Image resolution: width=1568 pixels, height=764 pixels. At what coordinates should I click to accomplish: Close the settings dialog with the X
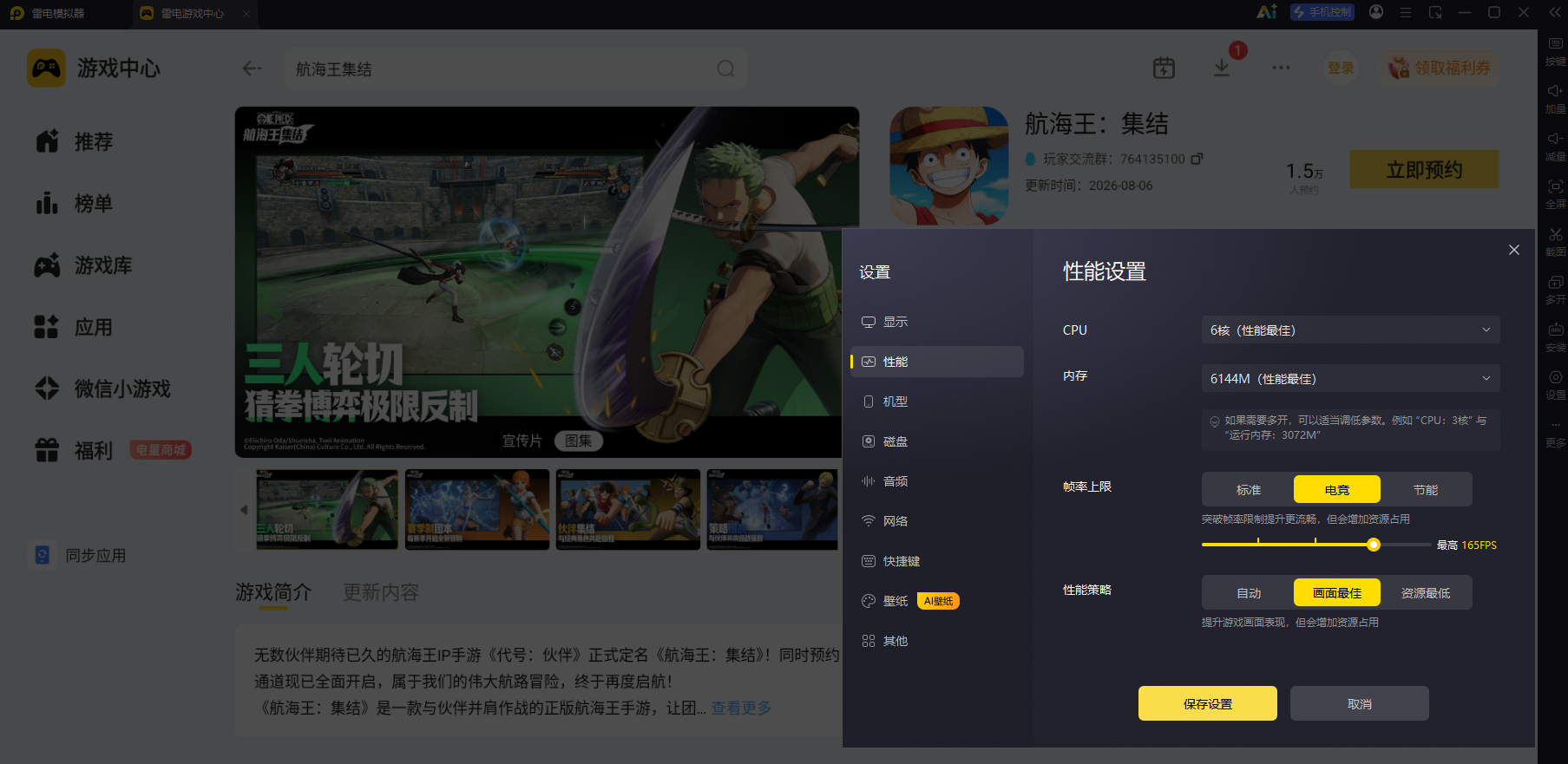(1514, 250)
